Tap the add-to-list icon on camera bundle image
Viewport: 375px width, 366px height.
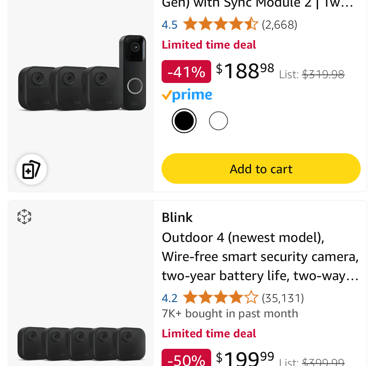tap(31, 169)
